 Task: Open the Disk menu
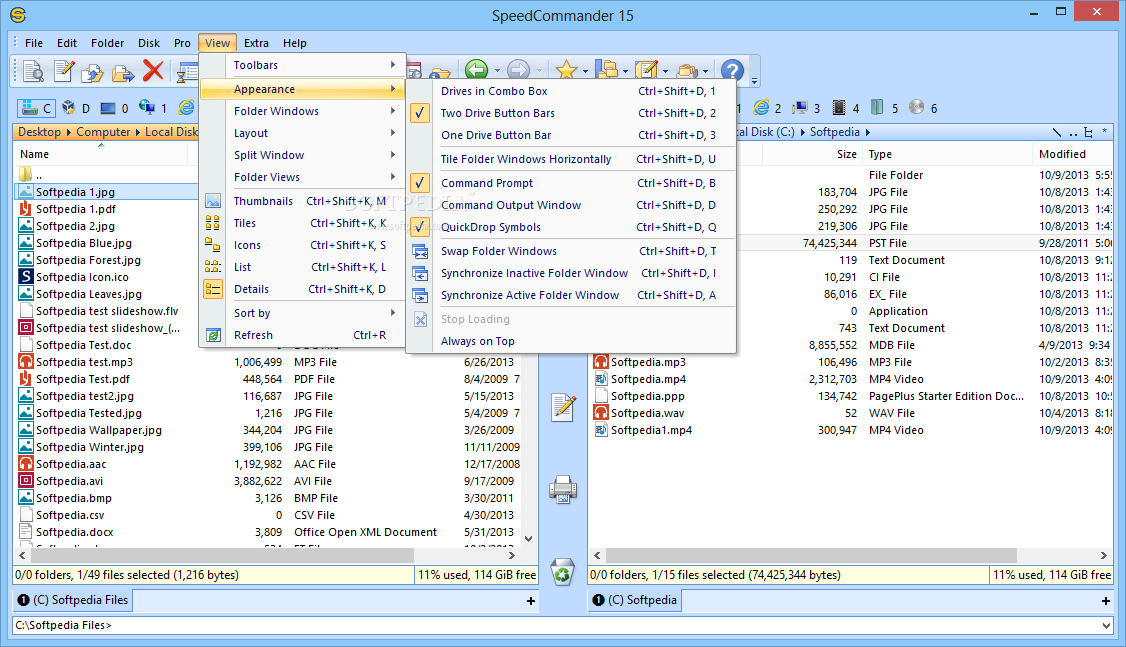click(x=149, y=43)
